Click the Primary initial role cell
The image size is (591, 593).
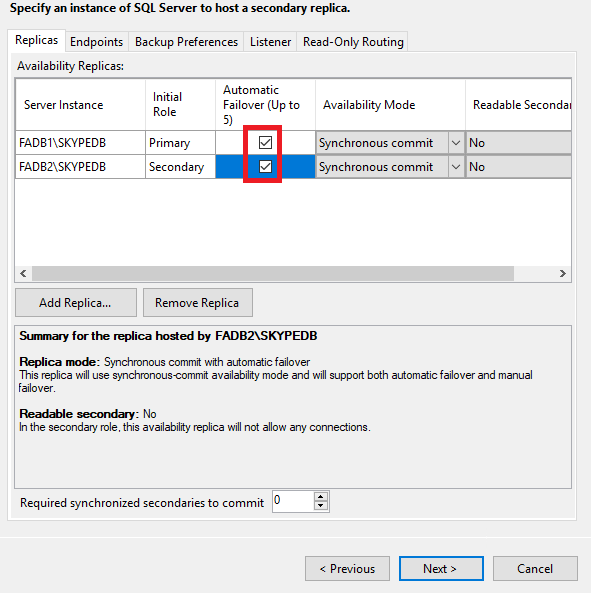(x=180, y=143)
